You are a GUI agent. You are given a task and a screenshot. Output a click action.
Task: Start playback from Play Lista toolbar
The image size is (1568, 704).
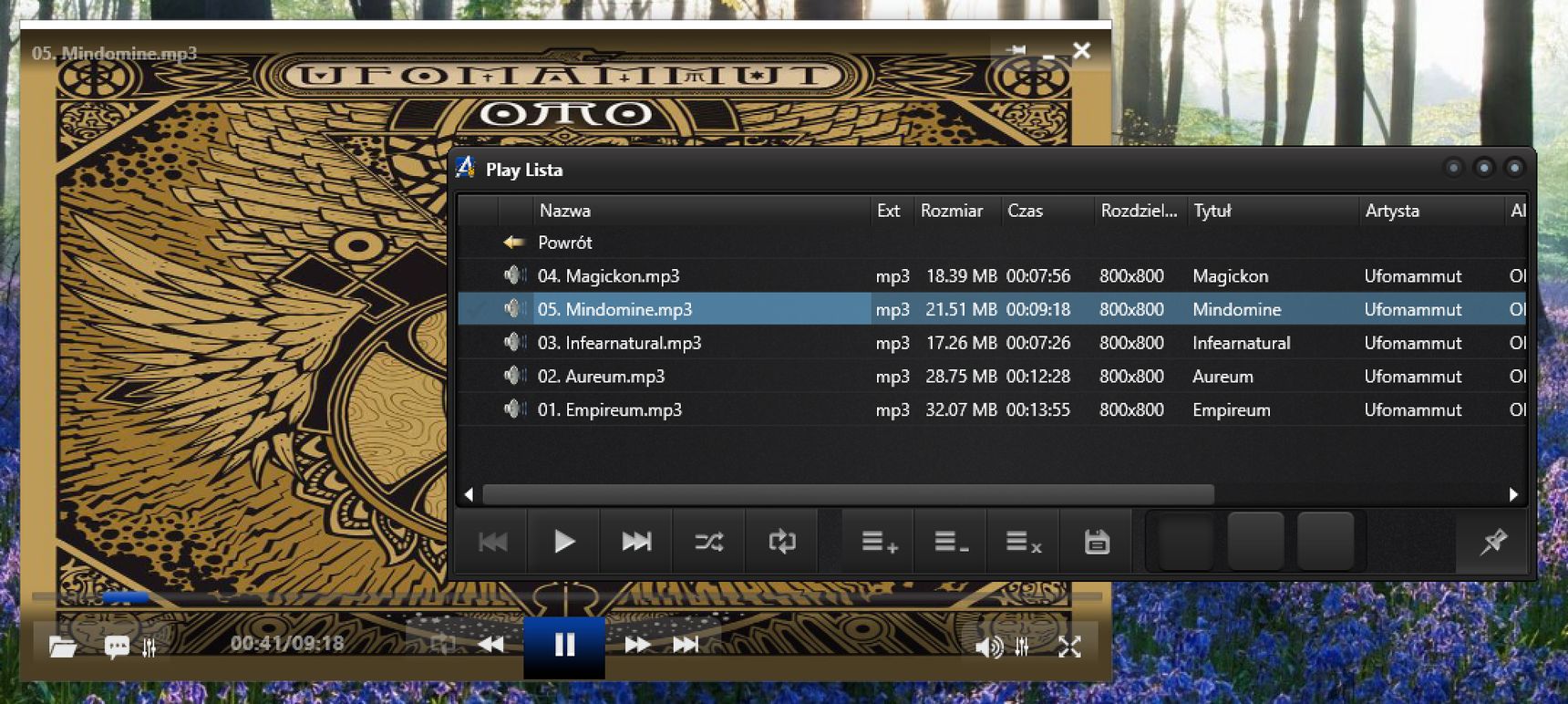coord(564,542)
